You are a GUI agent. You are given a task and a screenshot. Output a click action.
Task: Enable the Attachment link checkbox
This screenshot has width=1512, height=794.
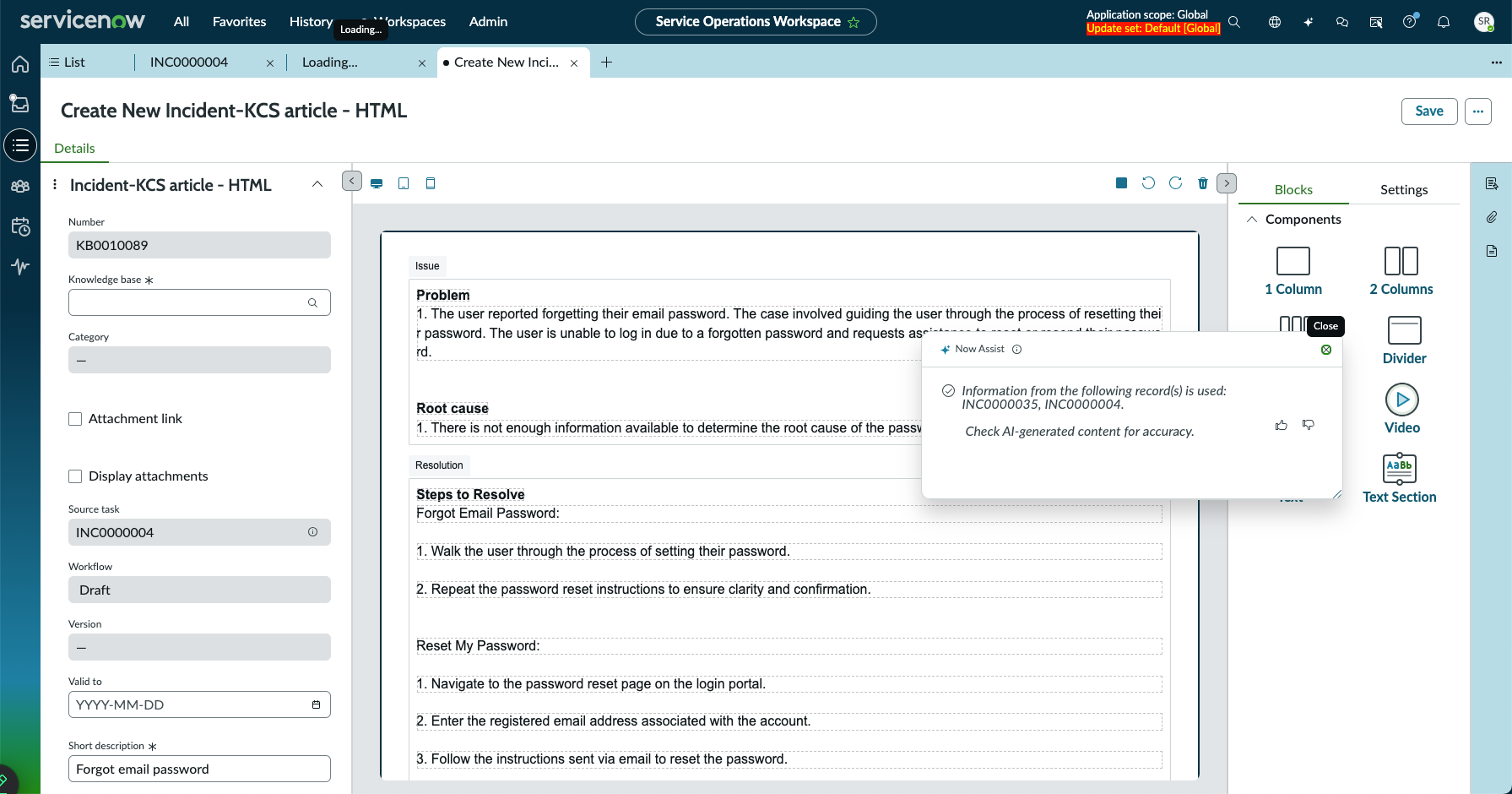coord(75,419)
